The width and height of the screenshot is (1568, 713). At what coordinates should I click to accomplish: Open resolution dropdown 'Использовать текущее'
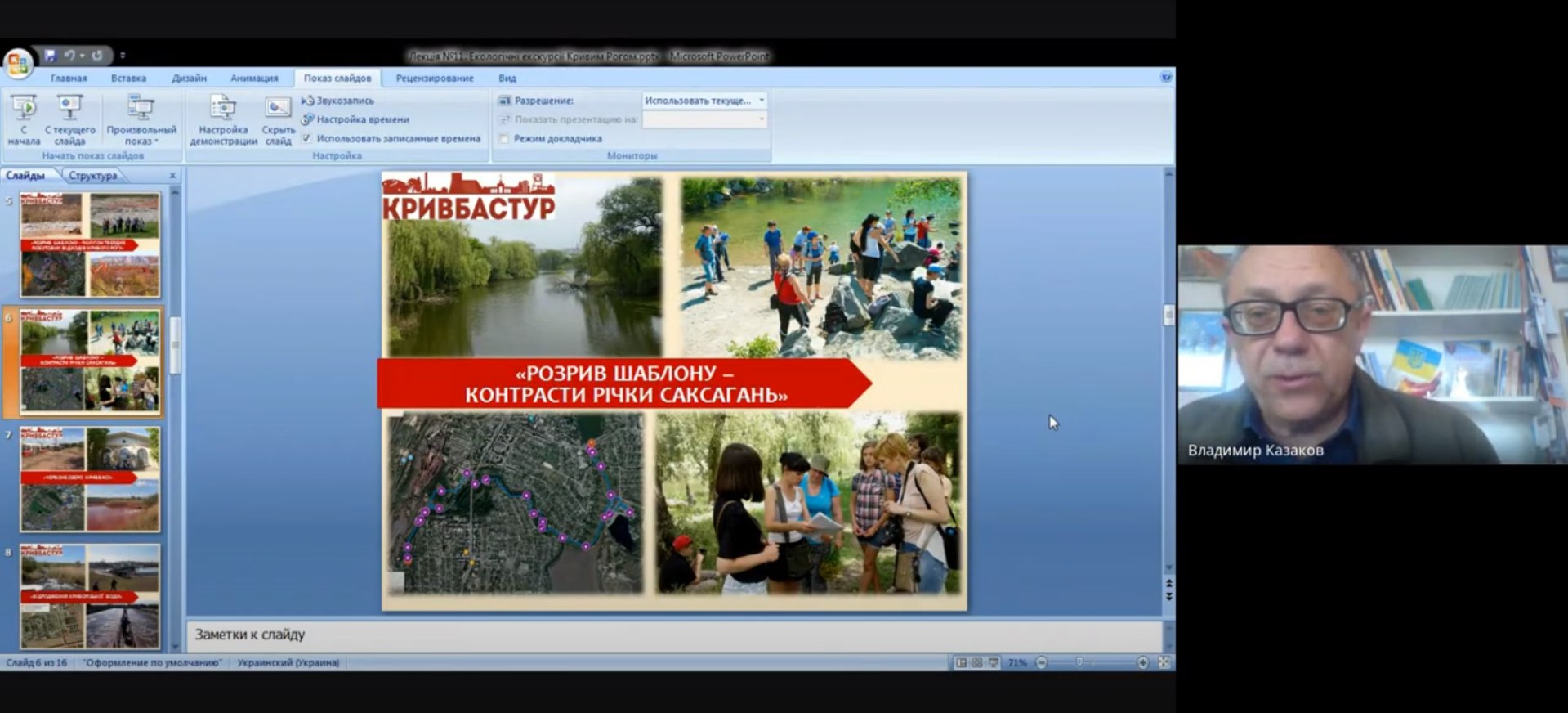coord(704,101)
